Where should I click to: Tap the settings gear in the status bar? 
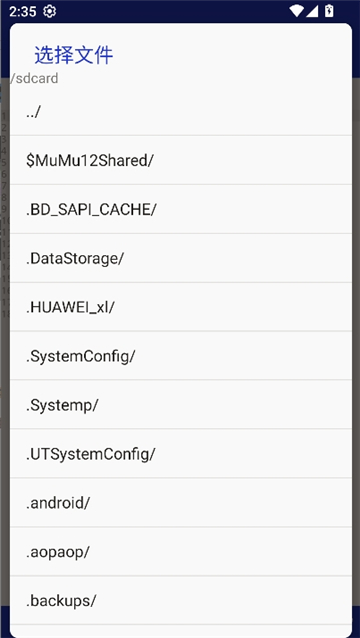point(50,11)
